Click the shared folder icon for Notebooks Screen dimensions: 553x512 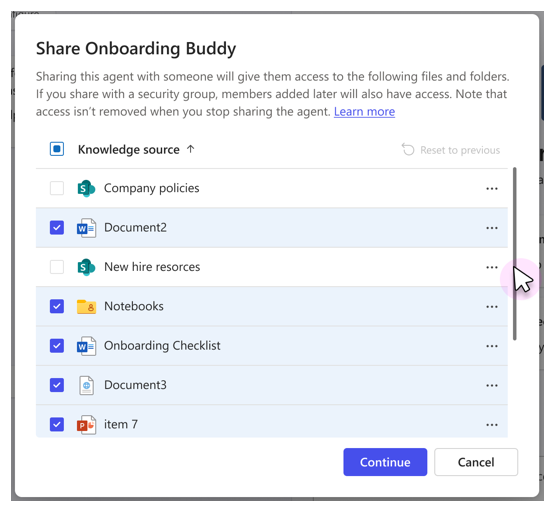tap(86, 306)
